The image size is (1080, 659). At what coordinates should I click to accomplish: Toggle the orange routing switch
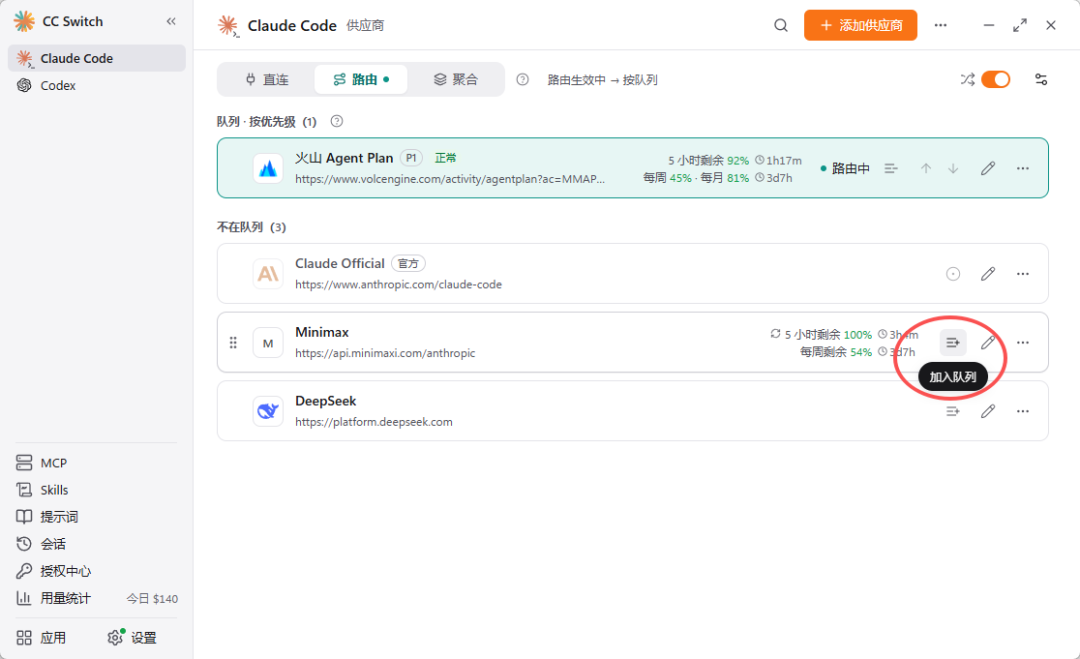click(996, 80)
